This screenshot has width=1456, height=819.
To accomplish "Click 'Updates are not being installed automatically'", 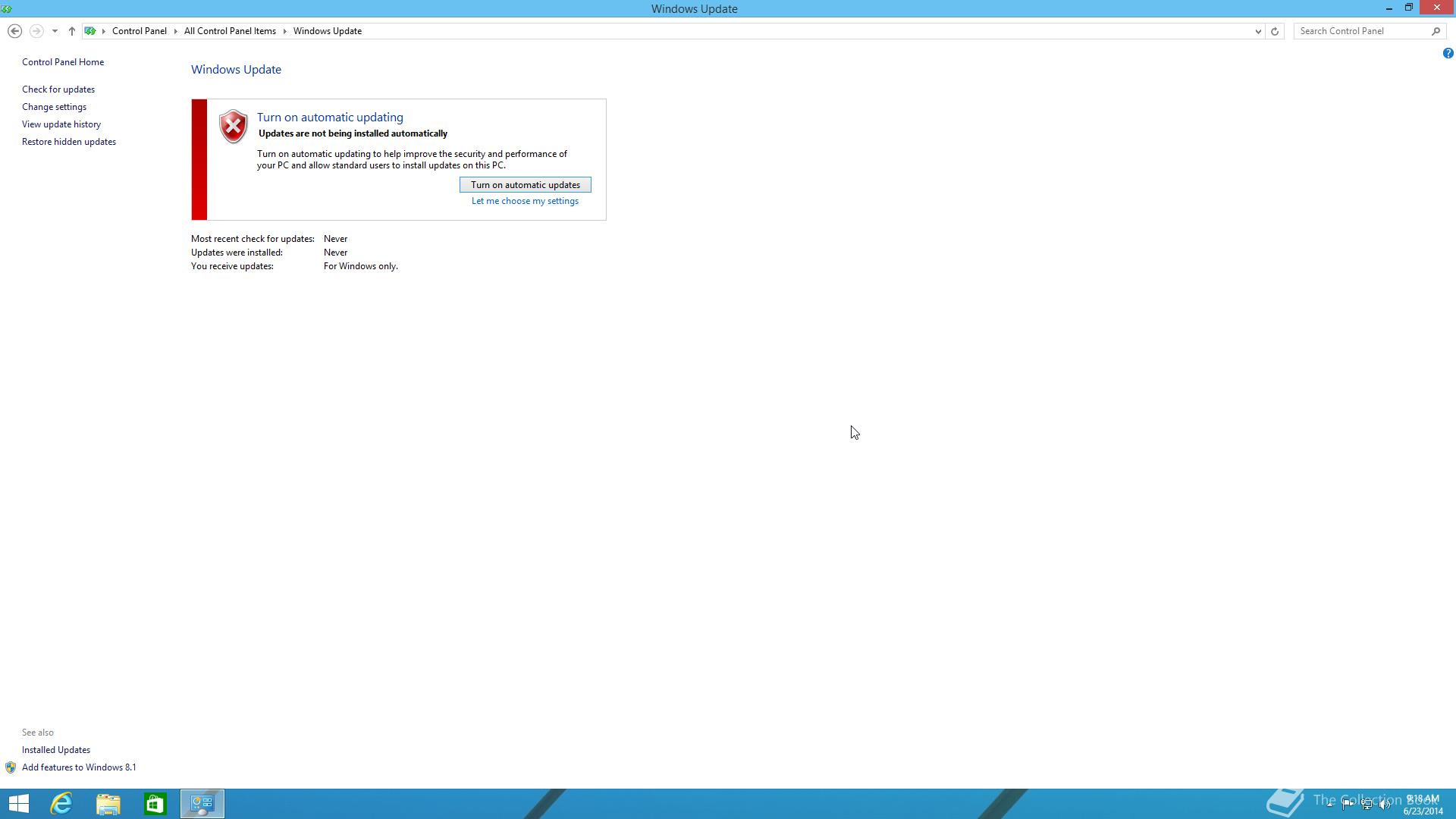I will (x=353, y=133).
